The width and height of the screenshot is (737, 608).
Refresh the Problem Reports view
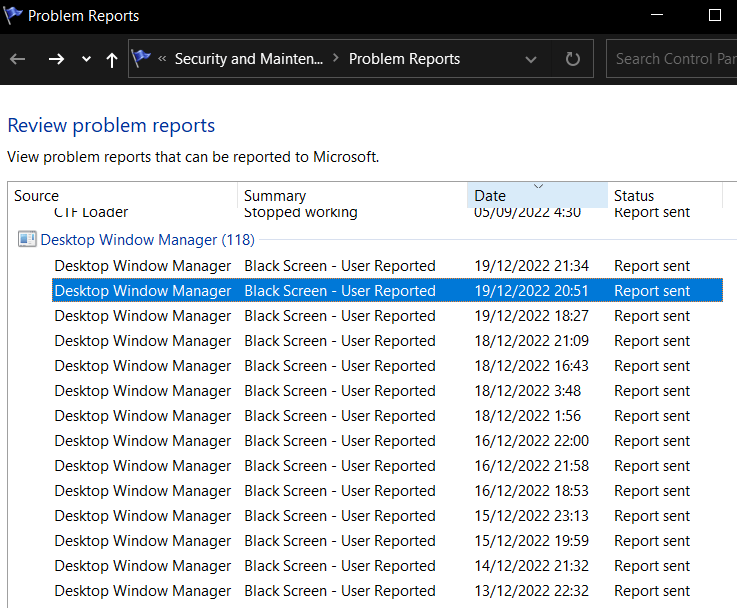572,59
